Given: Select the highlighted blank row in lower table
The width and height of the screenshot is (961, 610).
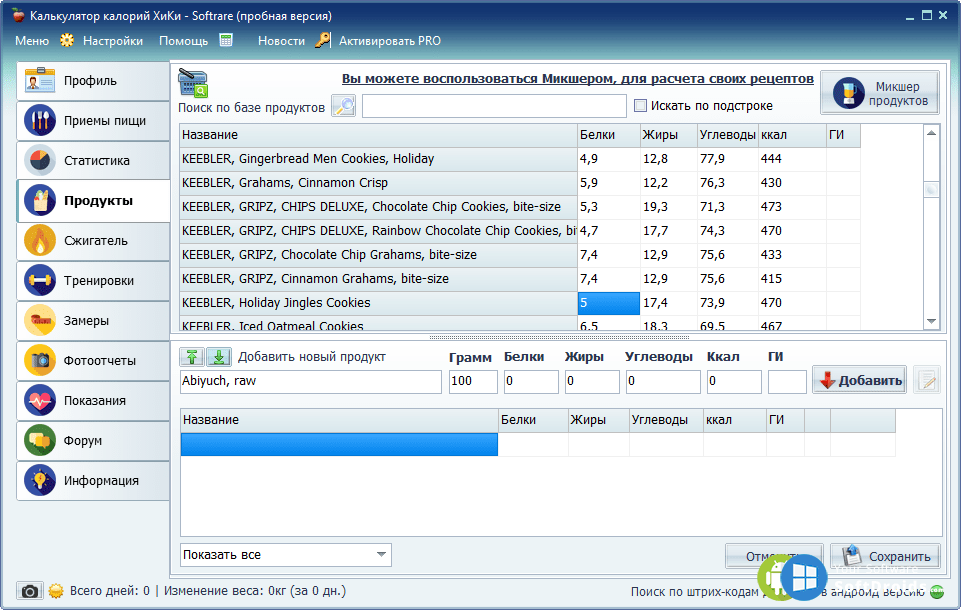Looking at the screenshot, I should click(x=339, y=444).
